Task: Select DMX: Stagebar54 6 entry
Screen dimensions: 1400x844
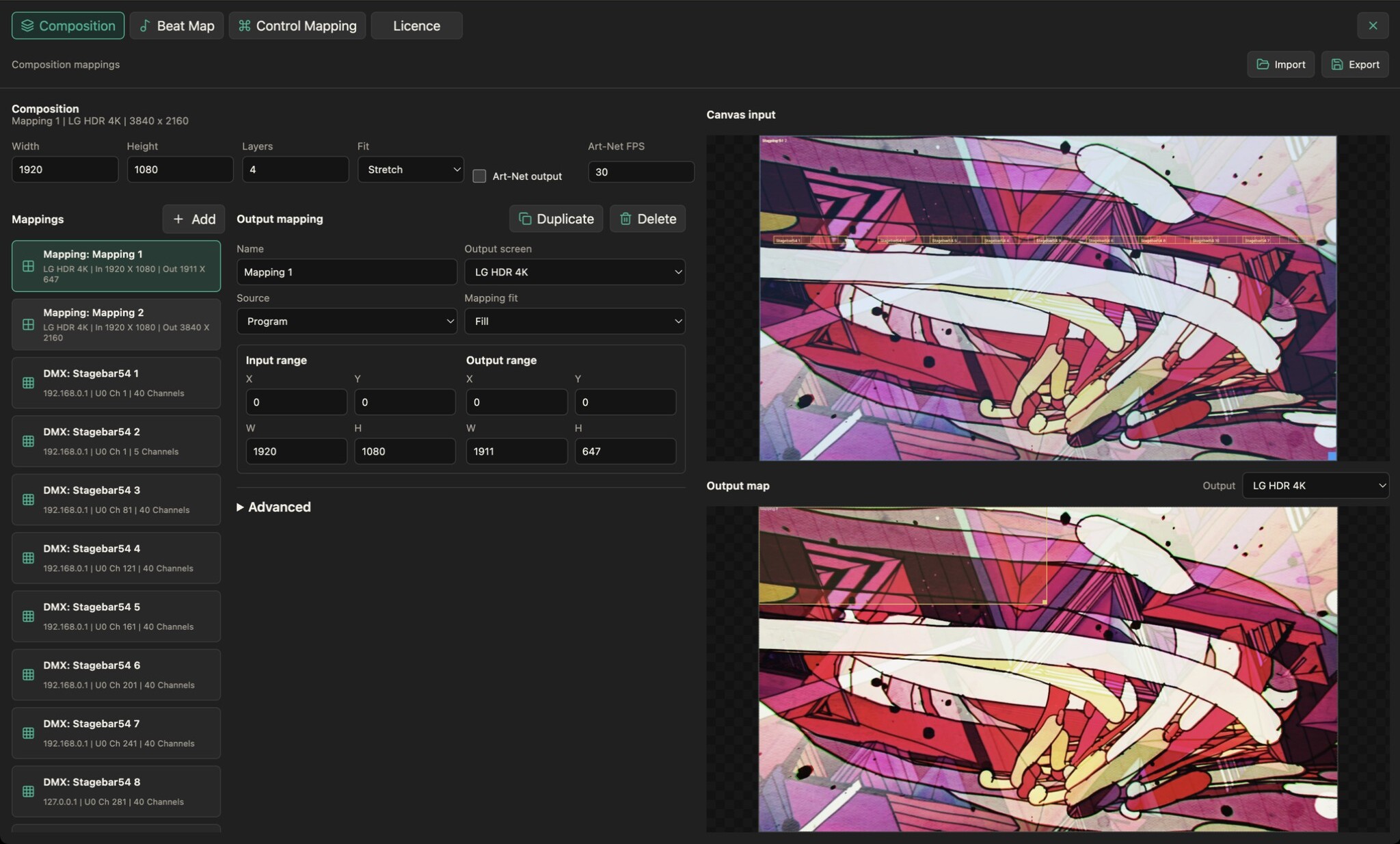Action: pos(116,674)
